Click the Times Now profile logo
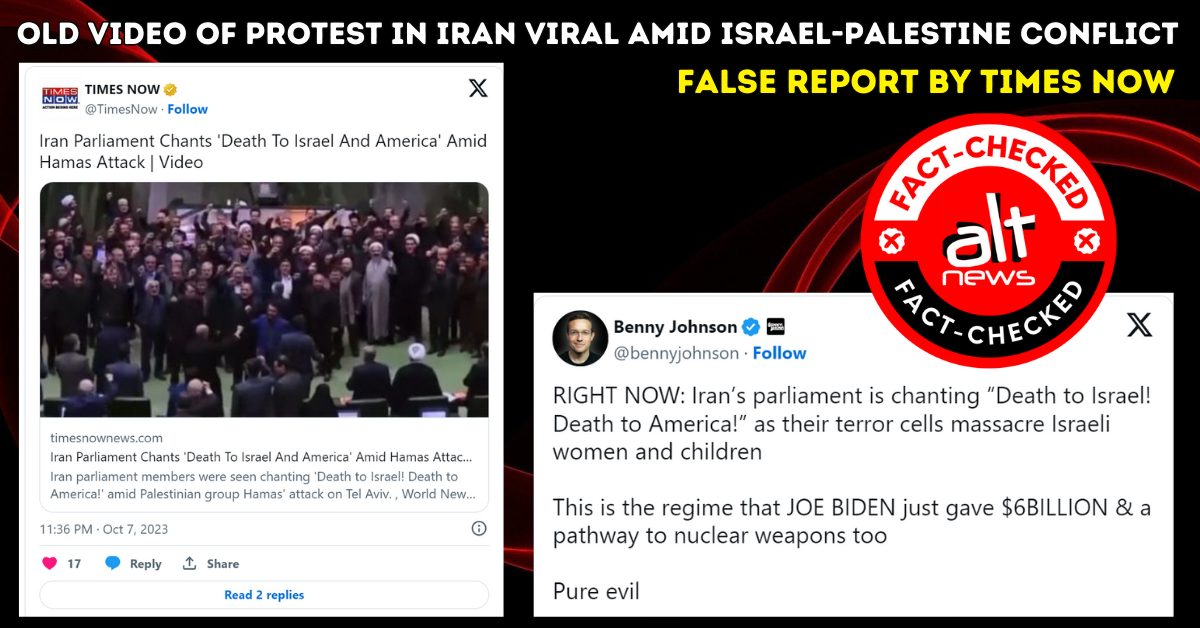 click(59, 98)
